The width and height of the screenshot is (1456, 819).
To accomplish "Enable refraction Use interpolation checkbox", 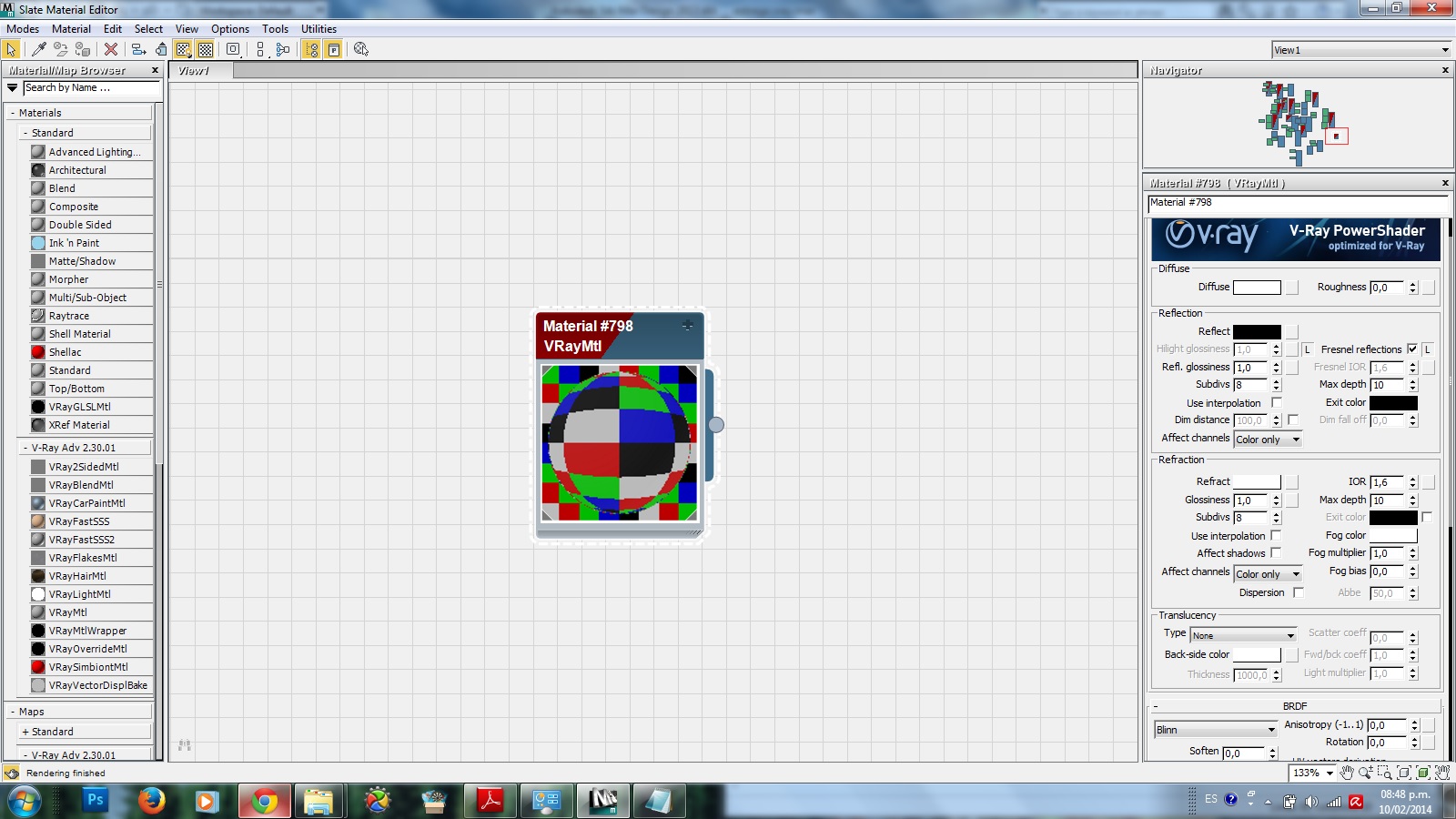I will 1276,535.
